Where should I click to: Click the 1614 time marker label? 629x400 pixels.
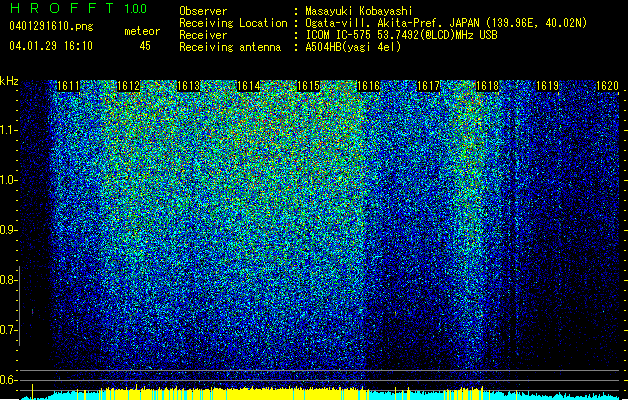pos(248,86)
